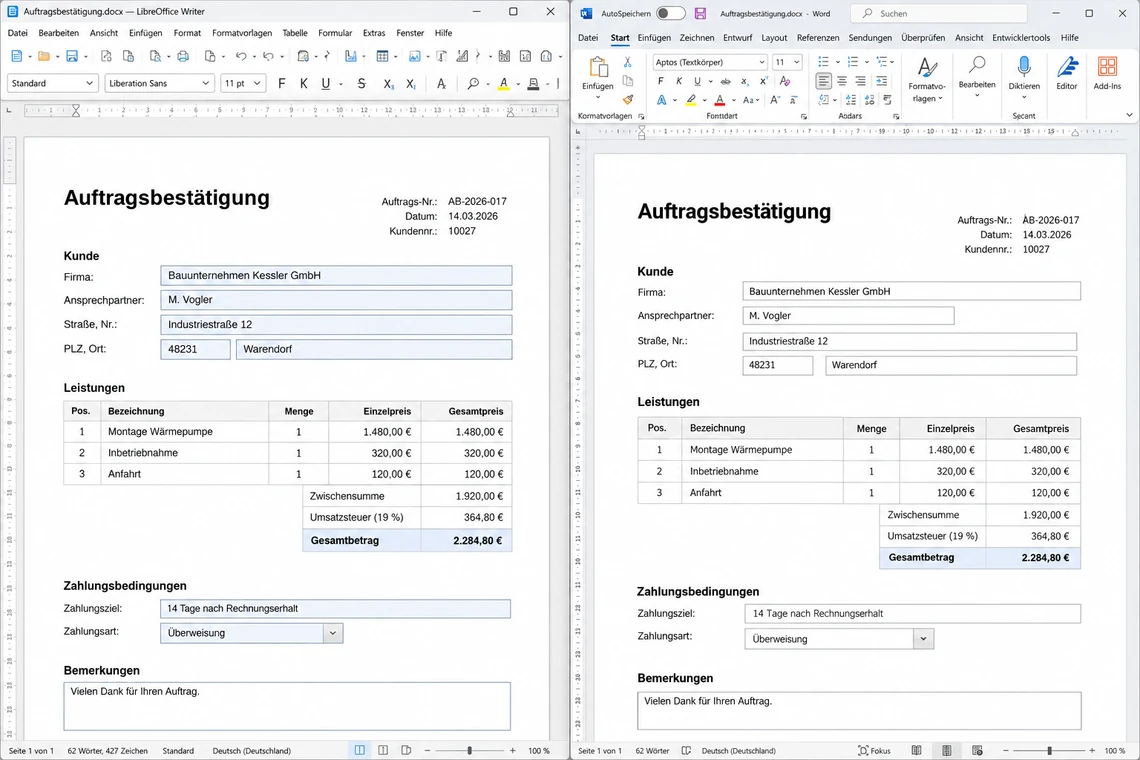Screen dimensions: 1140x760
Task: Collapse the Word ribbon using the chevron
Action: 1129,115
